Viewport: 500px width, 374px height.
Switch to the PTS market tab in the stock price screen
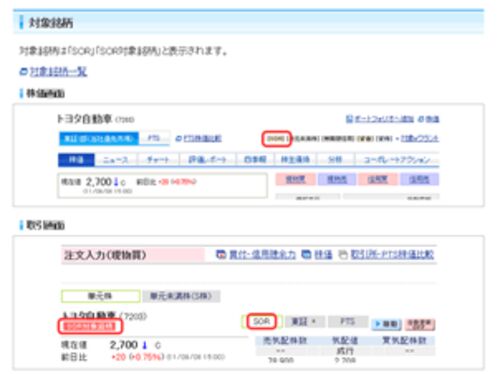[x=154, y=138]
